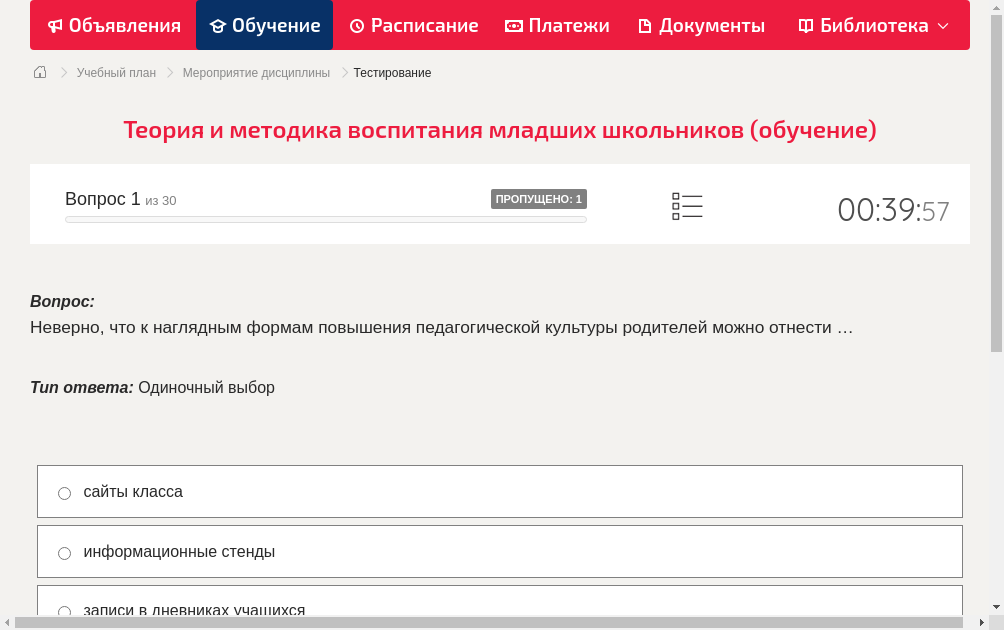Image resolution: width=1004 pixels, height=630 pixels.
Task: Click the home icon in the breadcrumb trail
Action: (x=39, y=72)
